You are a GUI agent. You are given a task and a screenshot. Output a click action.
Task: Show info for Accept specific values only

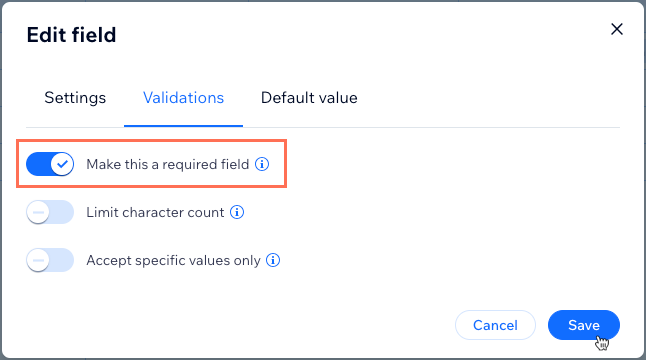[x=273, y=260]
